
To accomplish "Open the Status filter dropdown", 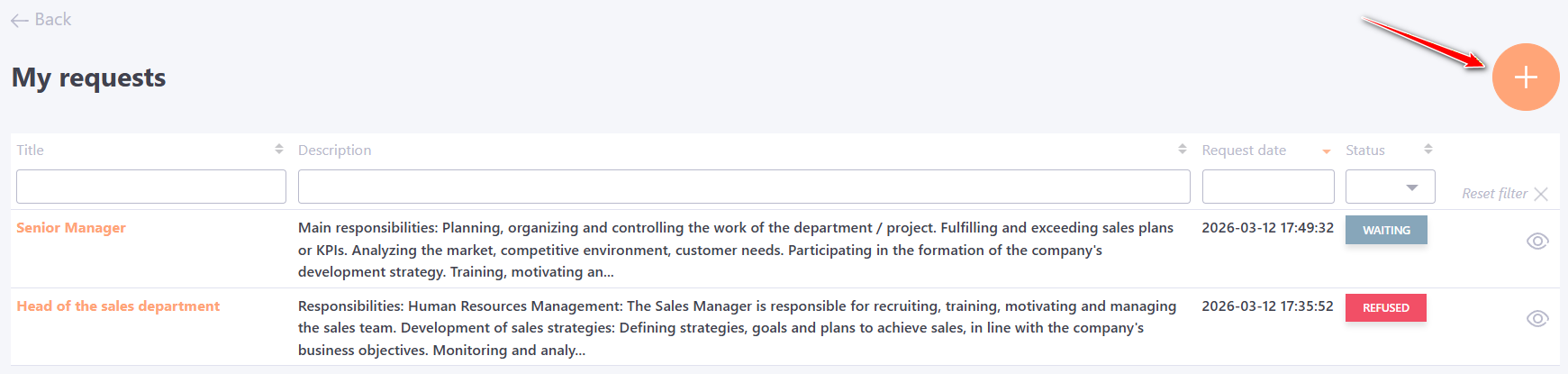I will pyautogui.click(x=1390, y=187).
